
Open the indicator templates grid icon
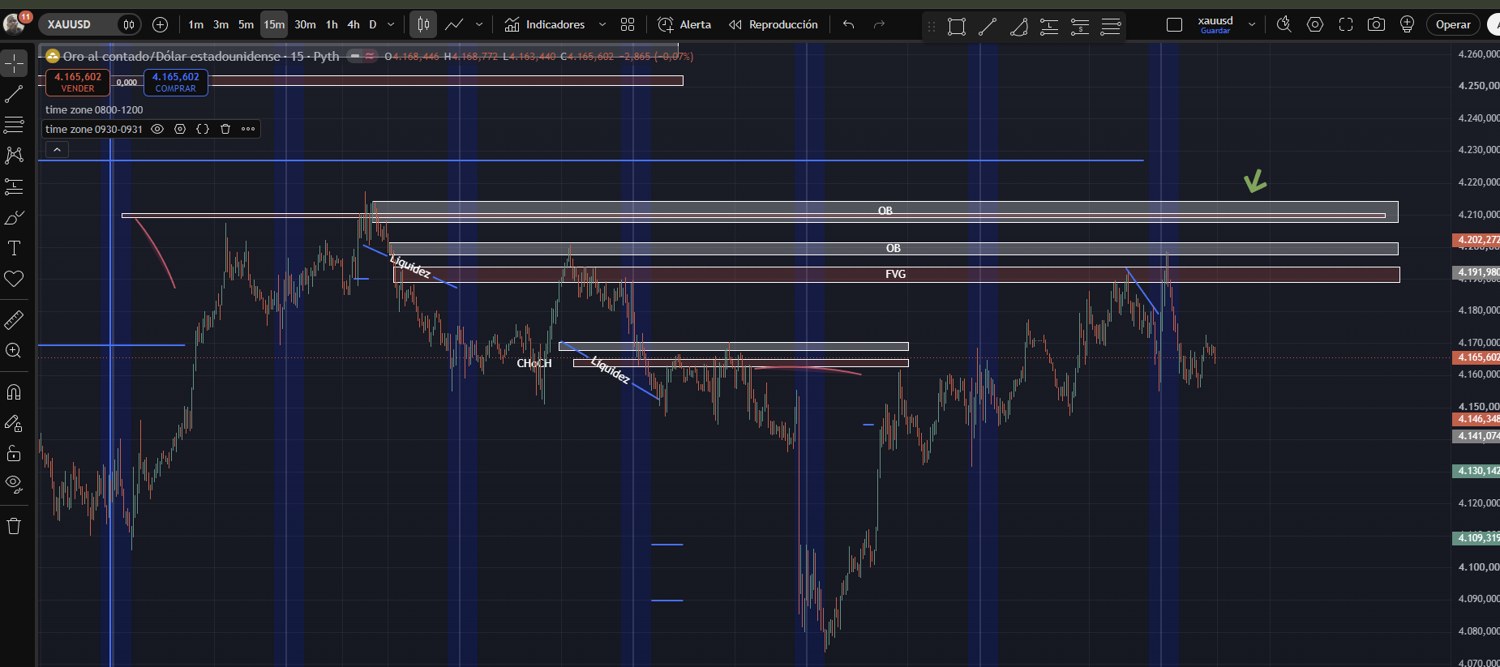tap(627, 24)
